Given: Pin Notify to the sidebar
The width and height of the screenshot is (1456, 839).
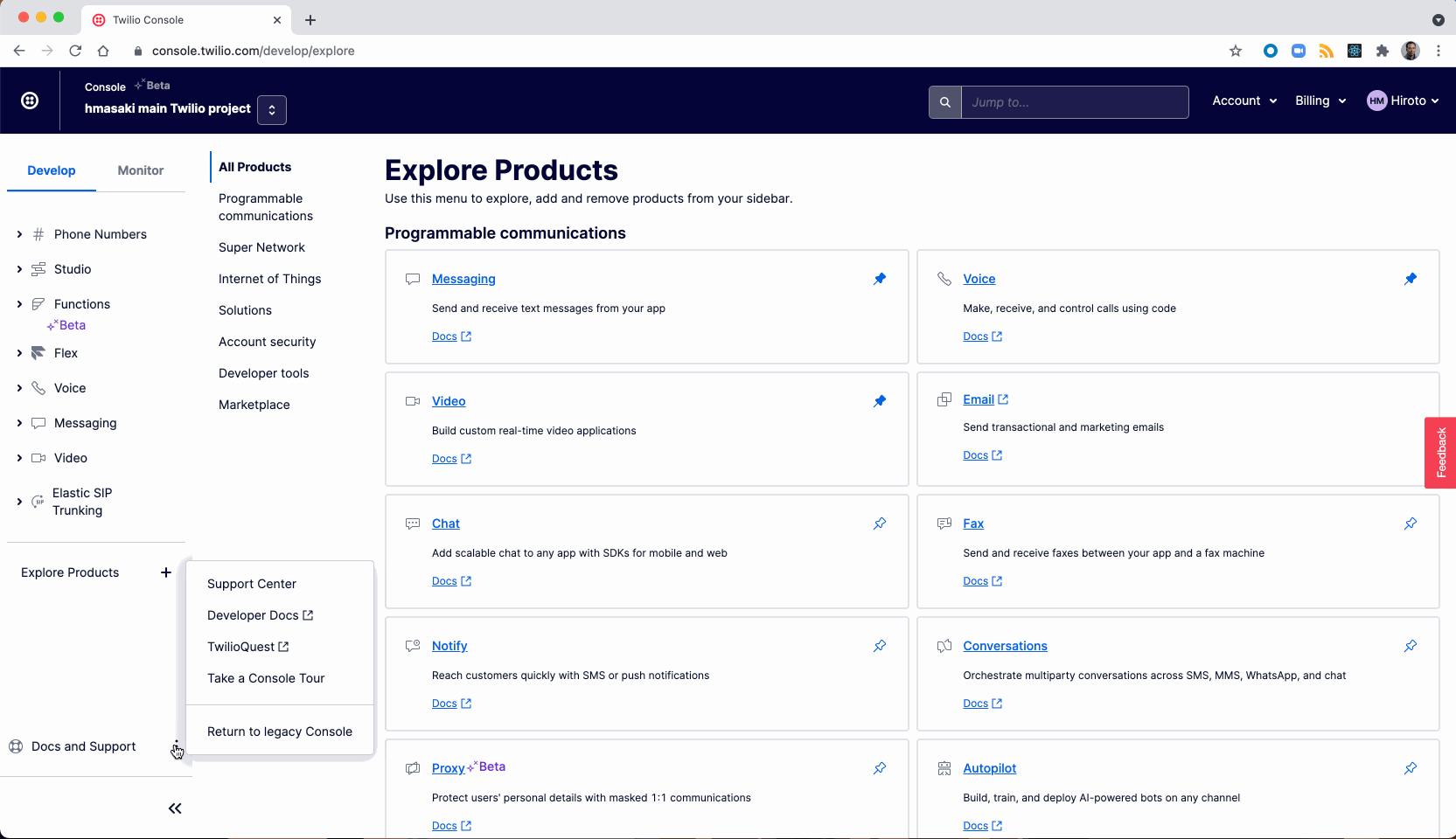Looking at the screenshot, I should pyautogui.click(x=880, y=646).
